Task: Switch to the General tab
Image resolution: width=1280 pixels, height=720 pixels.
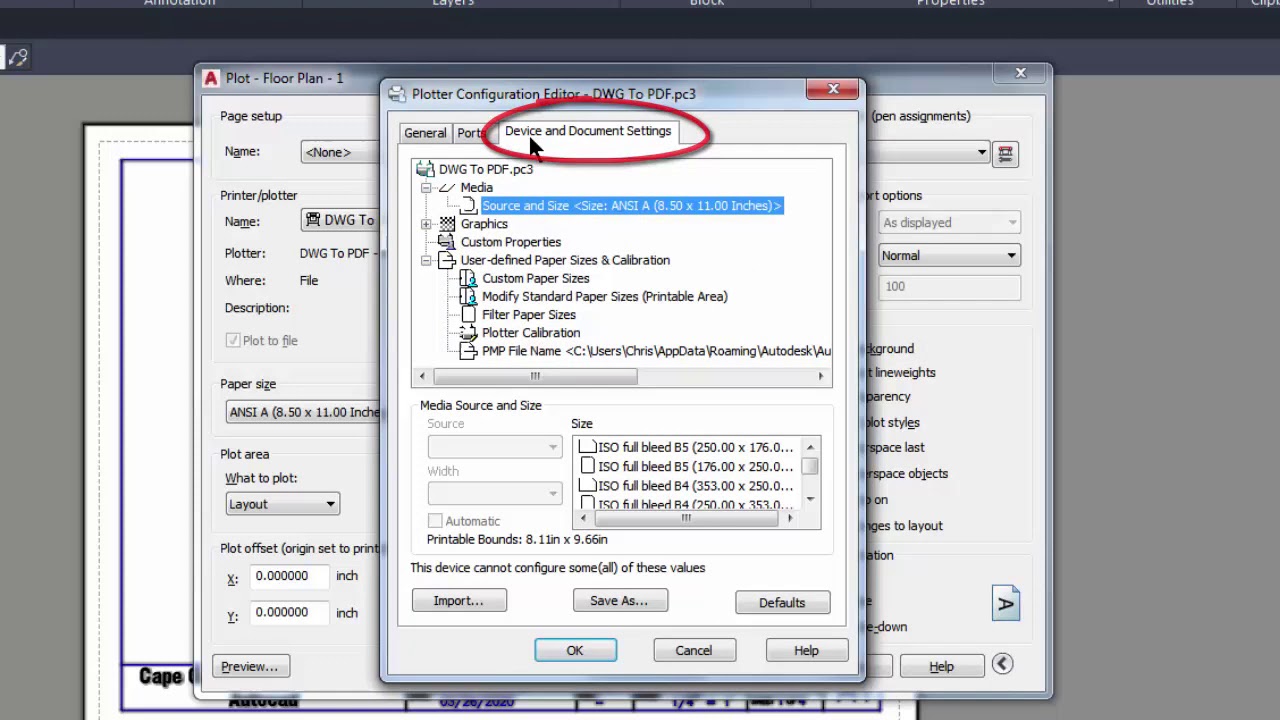Action: pyautogui.click(x=425, y=133)
